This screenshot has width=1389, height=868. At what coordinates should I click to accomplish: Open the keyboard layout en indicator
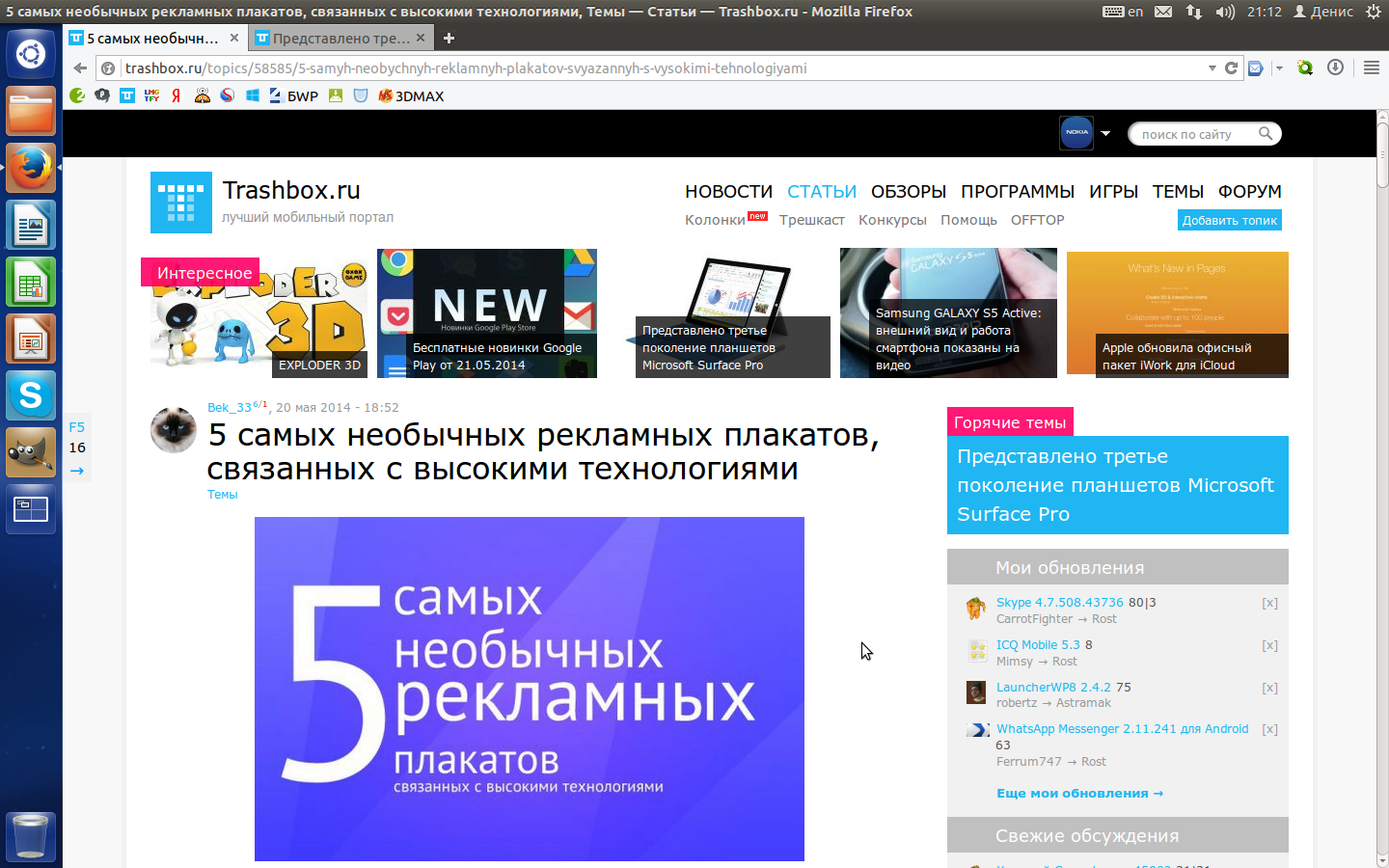1124,12
